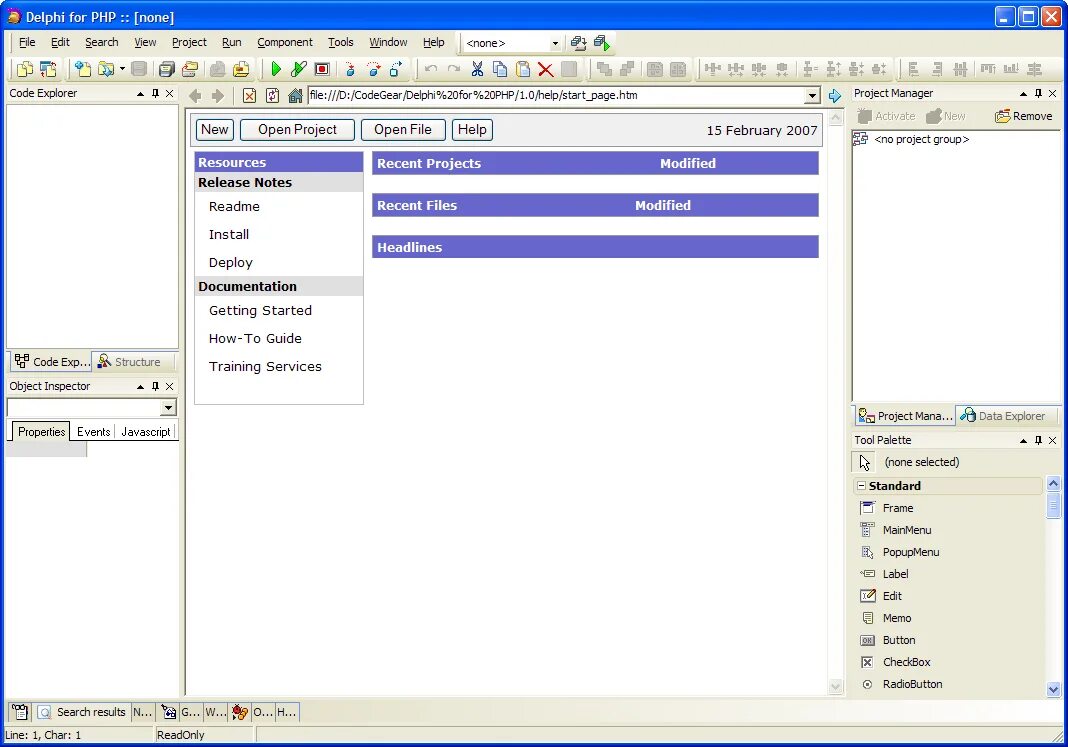
Task: Click the browser Stop loading icon
Action: 249,96
